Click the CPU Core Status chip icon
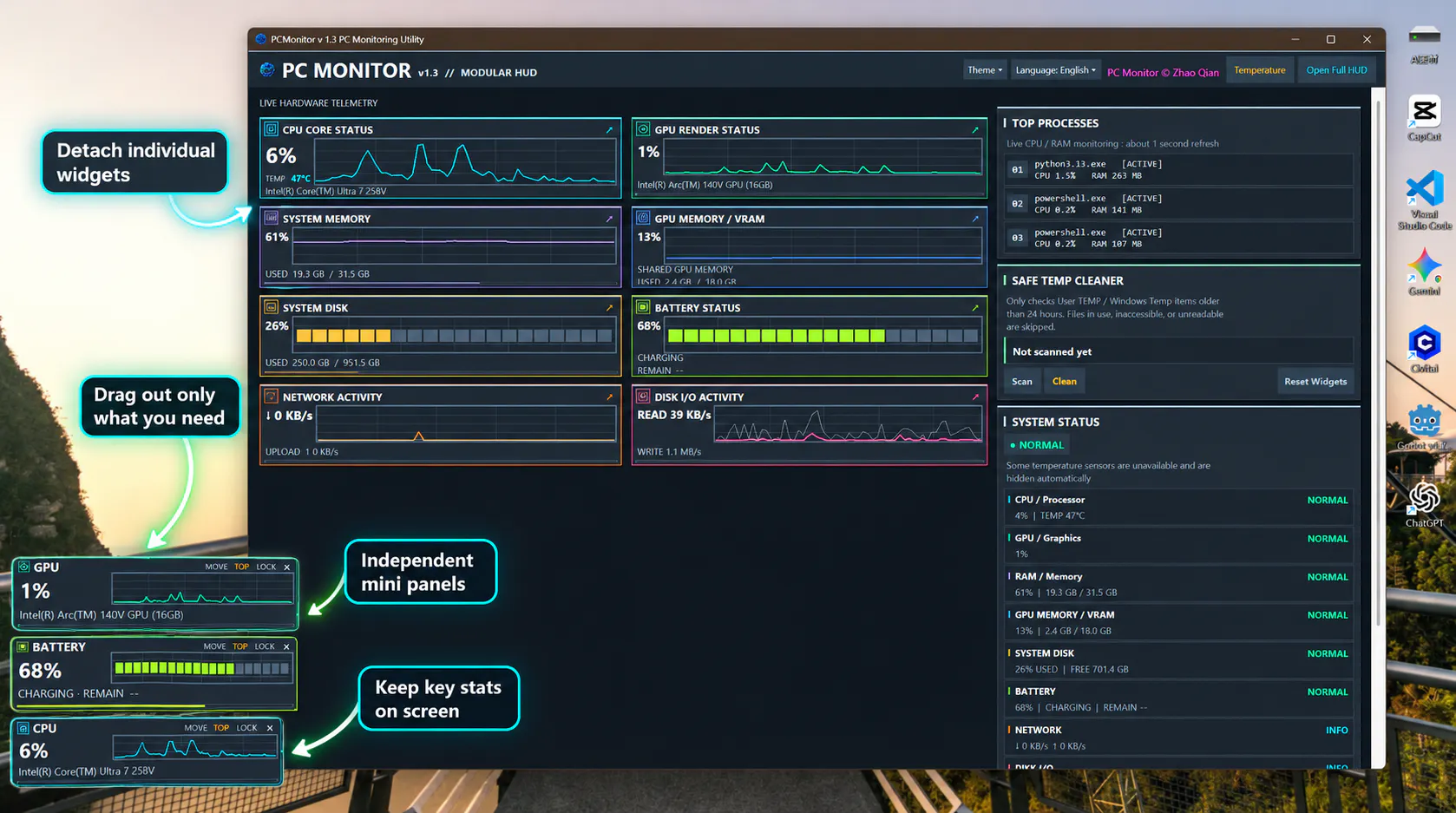 271,129
